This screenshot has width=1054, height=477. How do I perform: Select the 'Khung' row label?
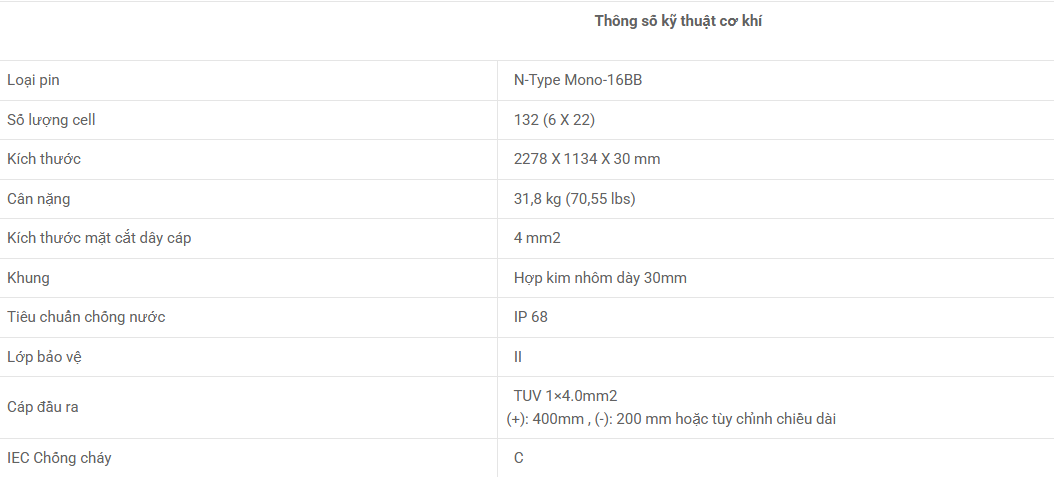click(x=28, y=278)
